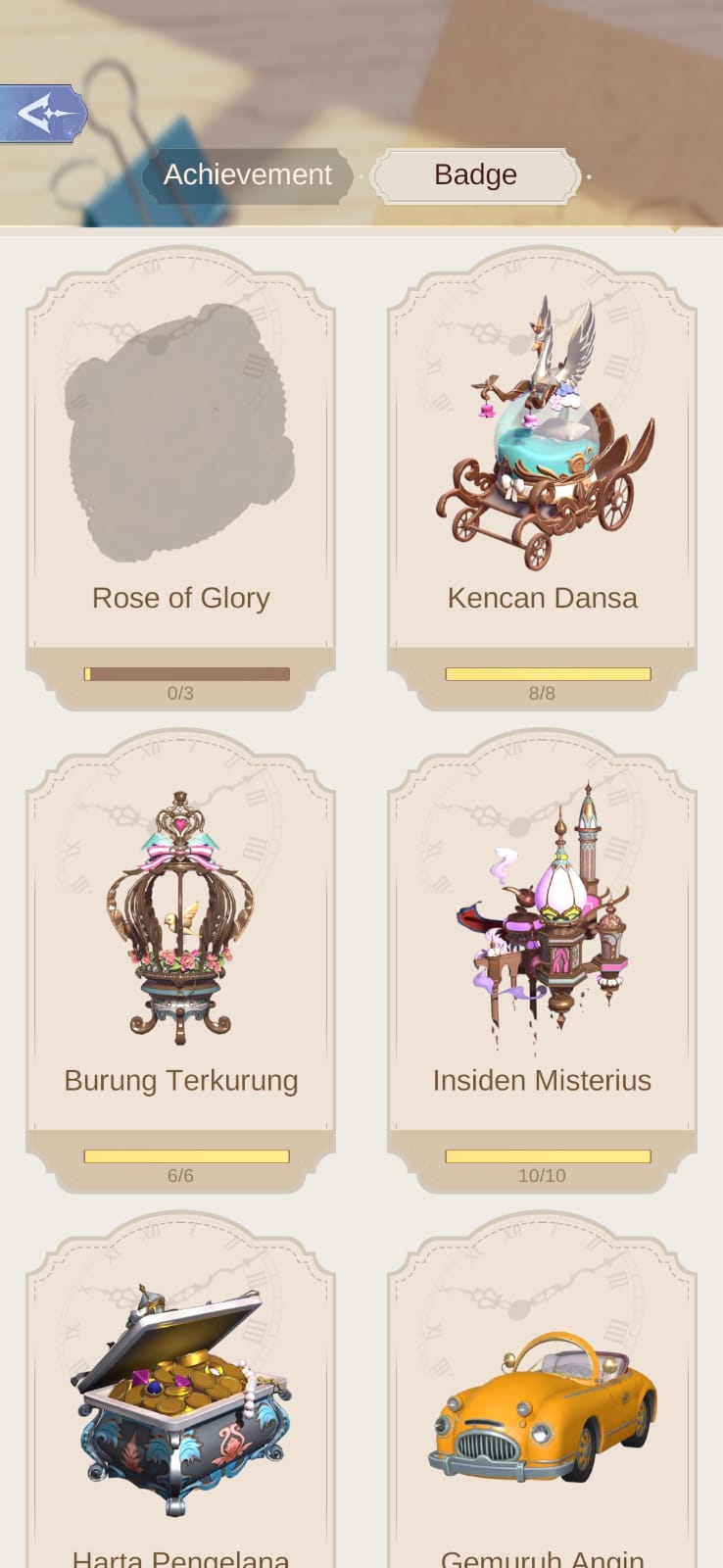Tap the back arrow icon
Image resolution: width=723 pixels, height=1568 pixels.
point(43,115)
